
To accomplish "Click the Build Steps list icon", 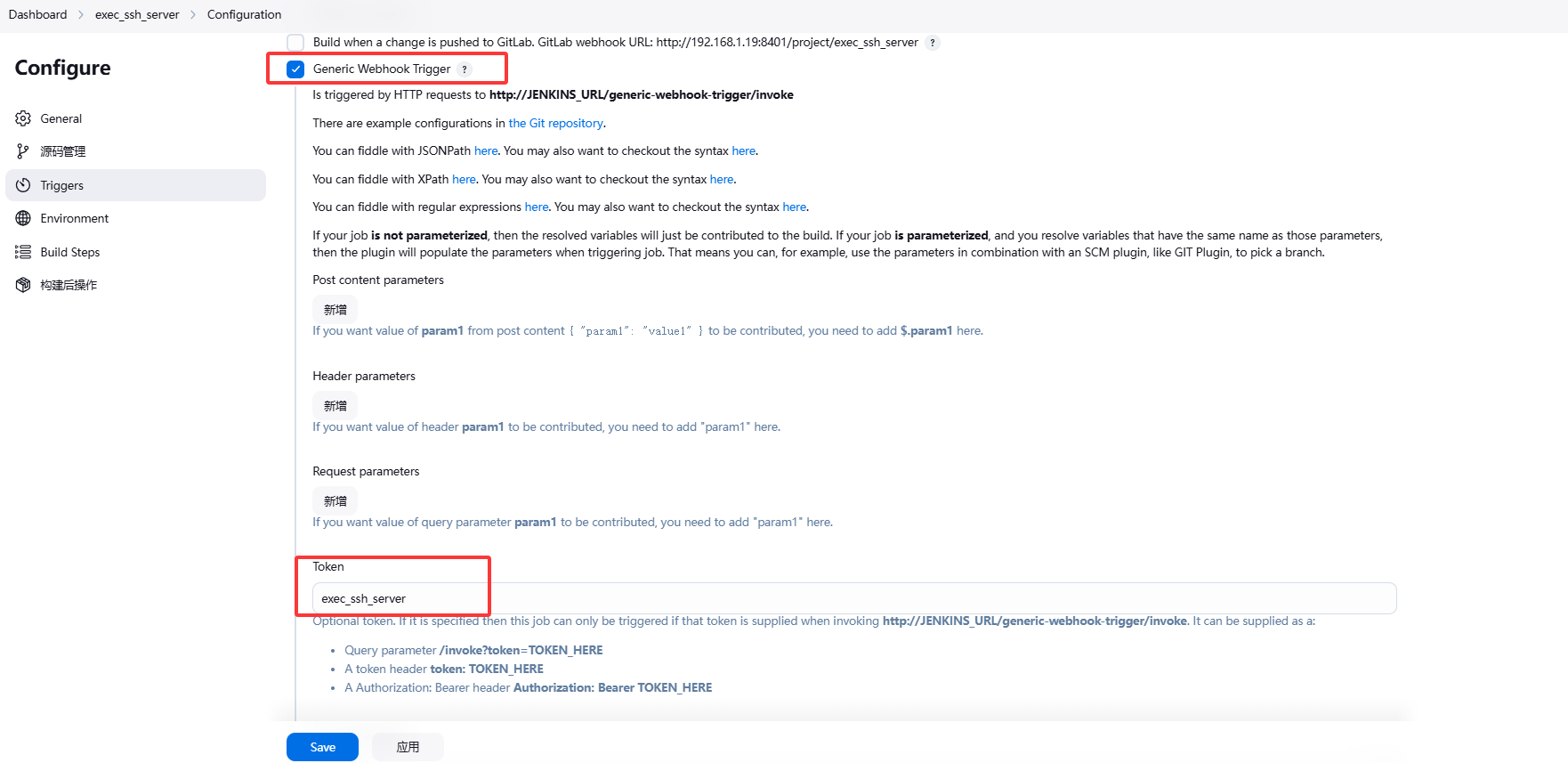I will [x=23, y=252].
